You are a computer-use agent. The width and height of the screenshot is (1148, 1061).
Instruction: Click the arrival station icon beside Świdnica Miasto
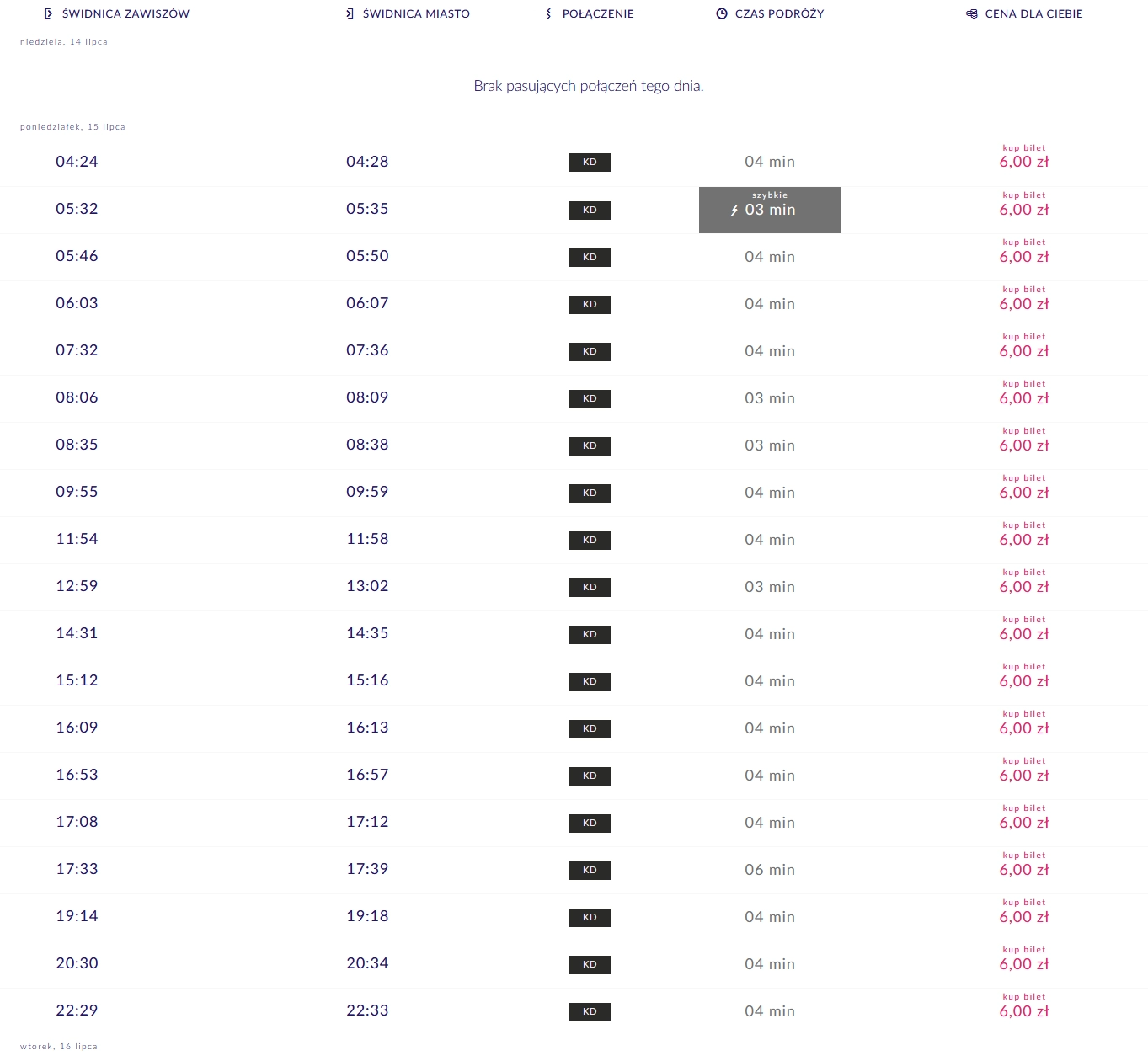[x=350, y=14]
